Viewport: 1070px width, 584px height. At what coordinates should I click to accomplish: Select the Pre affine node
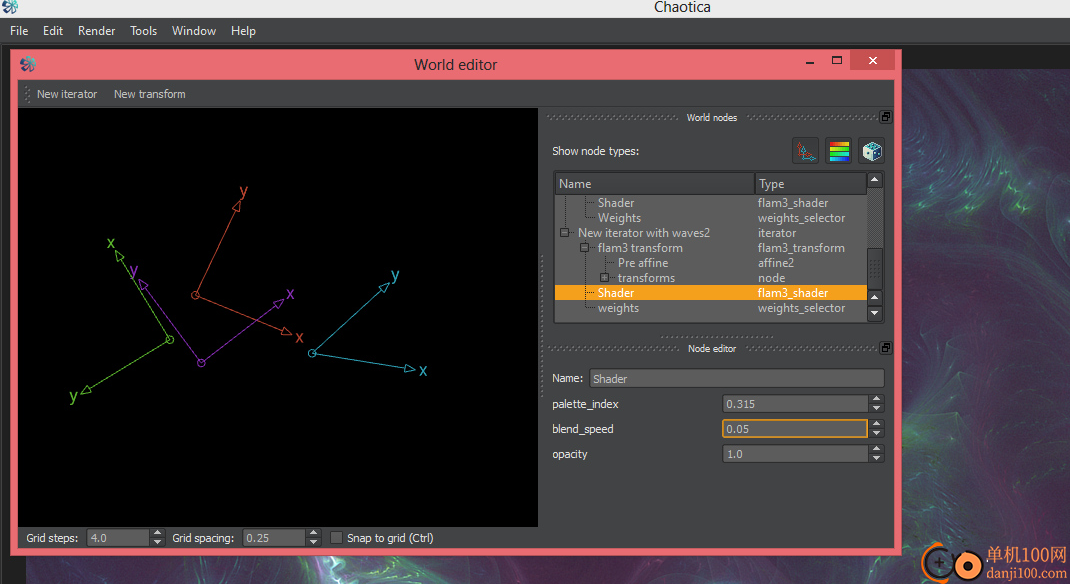point(643,263)
